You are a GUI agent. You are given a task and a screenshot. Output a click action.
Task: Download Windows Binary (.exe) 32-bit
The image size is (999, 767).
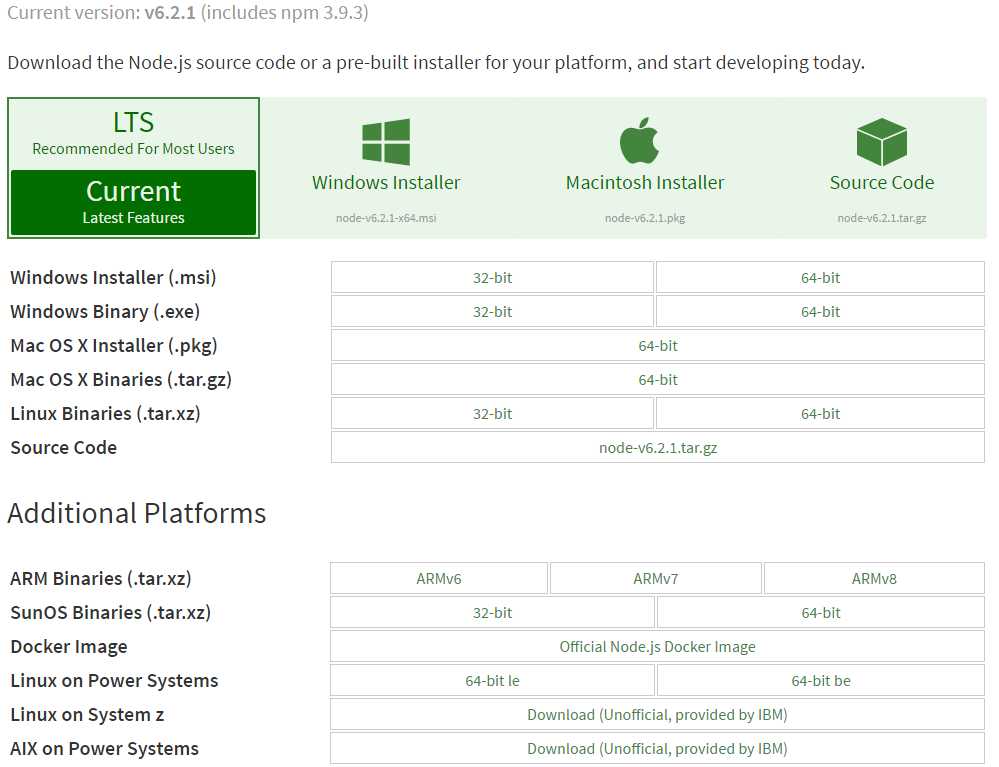[492, 312]
